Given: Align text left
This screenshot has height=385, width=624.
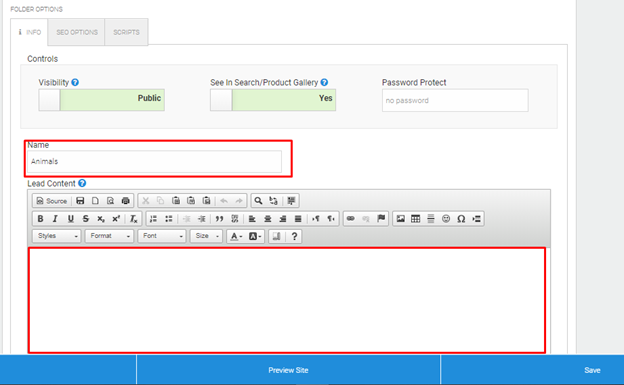Looking at the screenshot, I should click(252, 219).
